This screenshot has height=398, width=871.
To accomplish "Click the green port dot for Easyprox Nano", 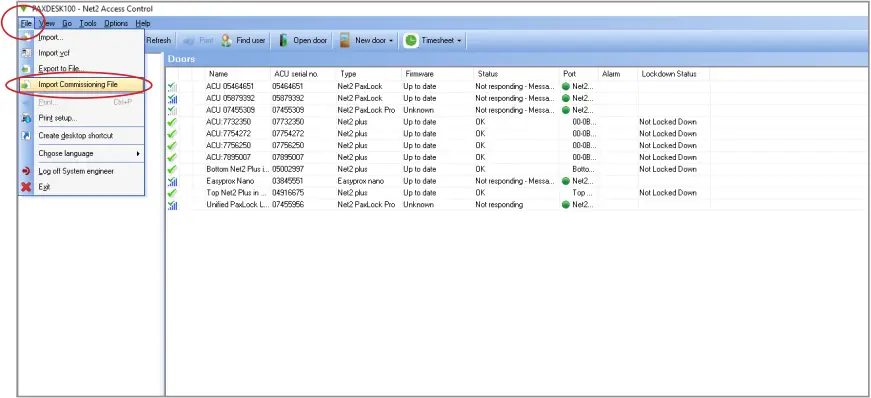I will (566, 181).
